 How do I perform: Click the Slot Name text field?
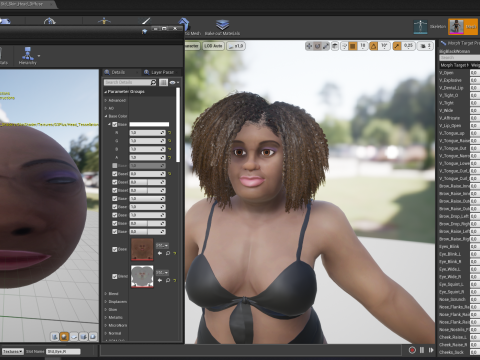click(63, 352)
